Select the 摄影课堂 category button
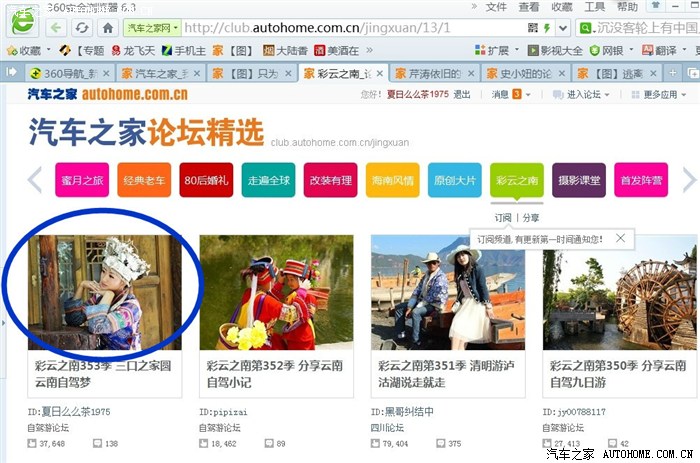Screen dimensions: 700x463 pos(579,180)
